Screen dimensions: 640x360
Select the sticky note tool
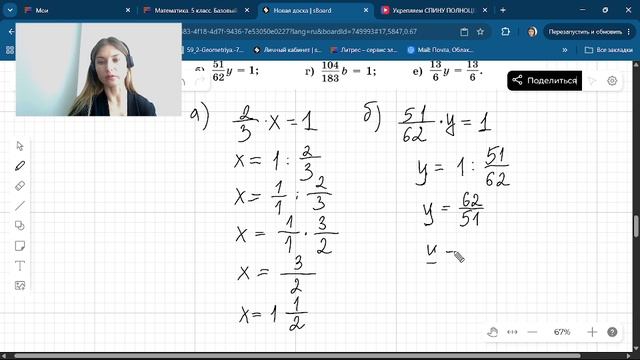click(x=20, y=246)
